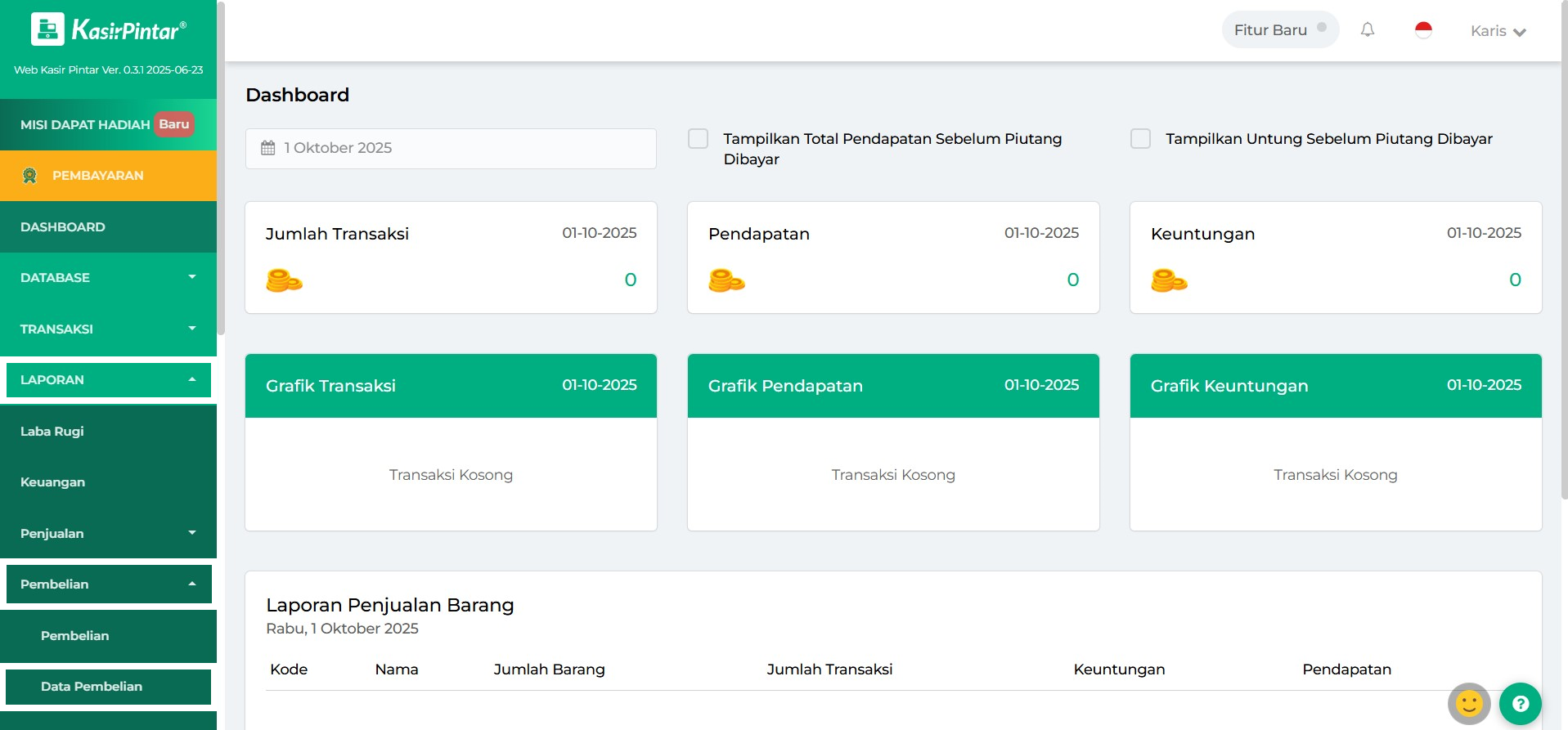Open the Laba Rugi report

point(52,431)
